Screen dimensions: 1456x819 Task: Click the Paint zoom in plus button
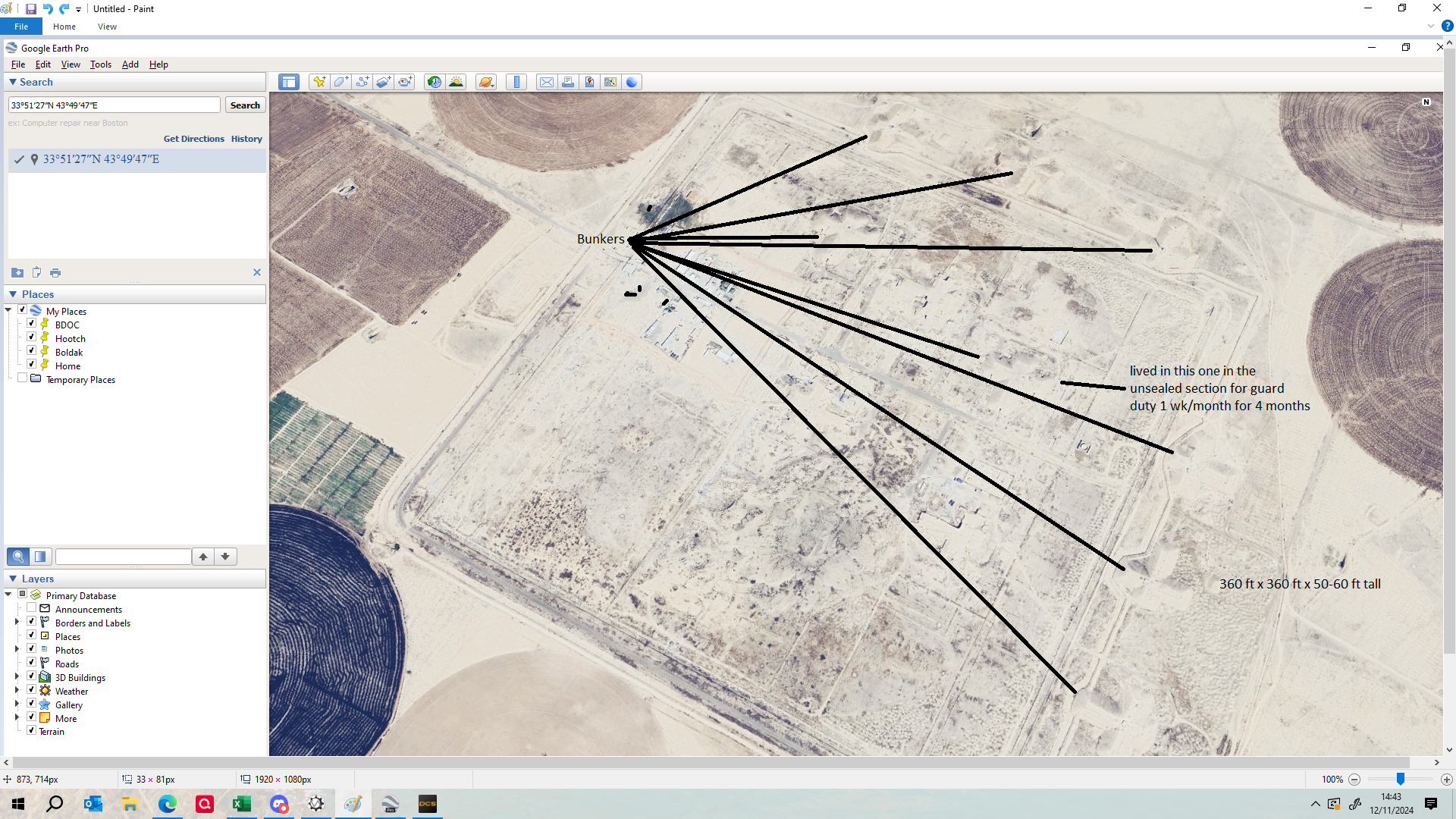[1447, 780]
